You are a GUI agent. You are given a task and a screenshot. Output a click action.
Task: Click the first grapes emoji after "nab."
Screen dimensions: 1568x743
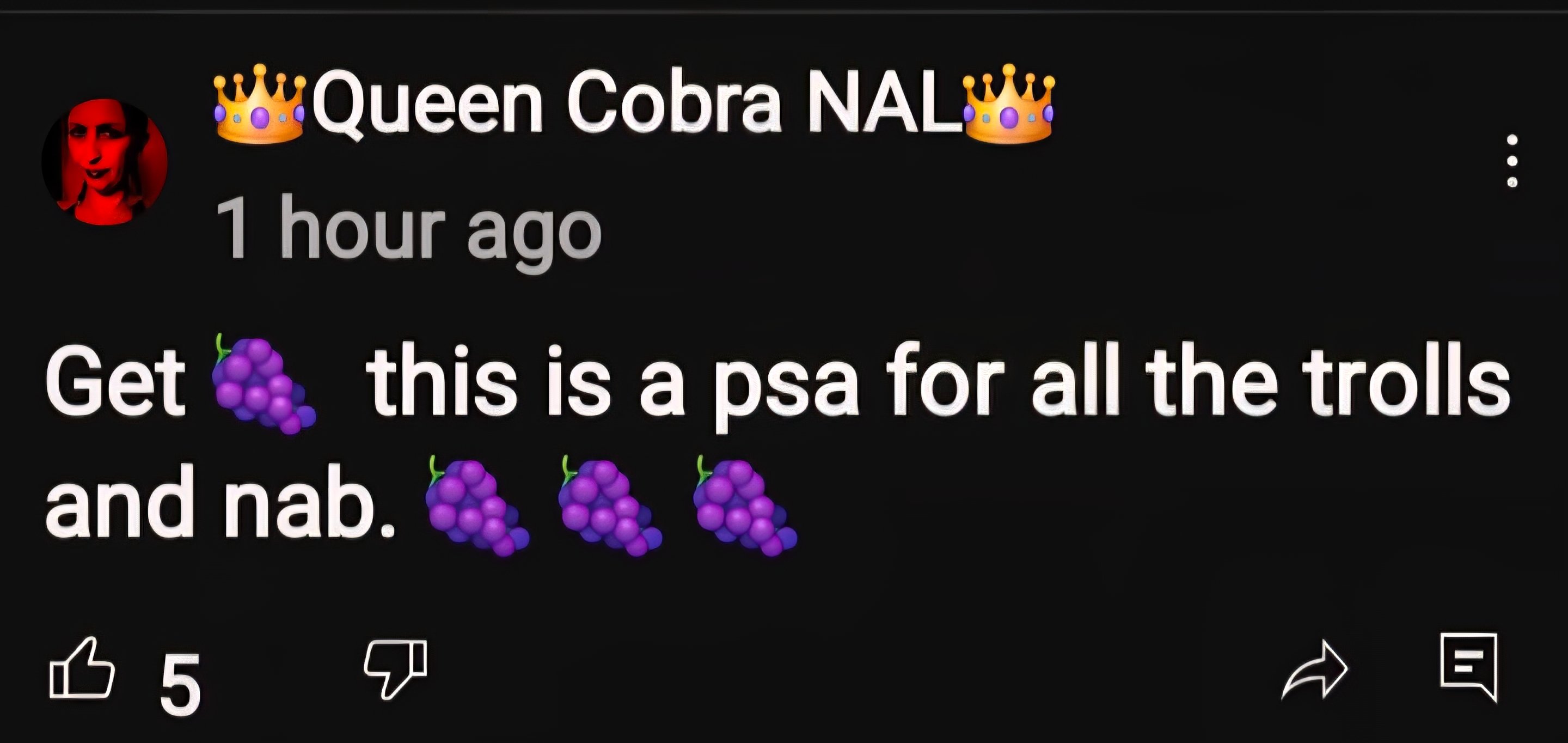coord(476,506)
